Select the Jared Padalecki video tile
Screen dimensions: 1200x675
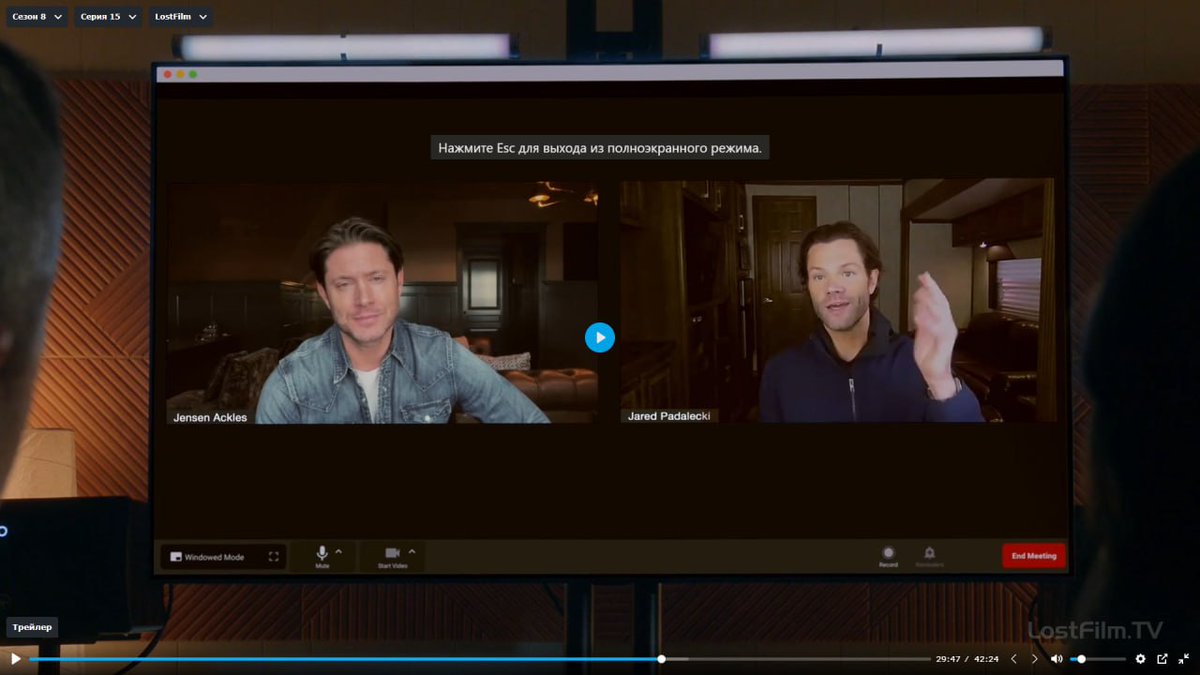coord(838,301)
